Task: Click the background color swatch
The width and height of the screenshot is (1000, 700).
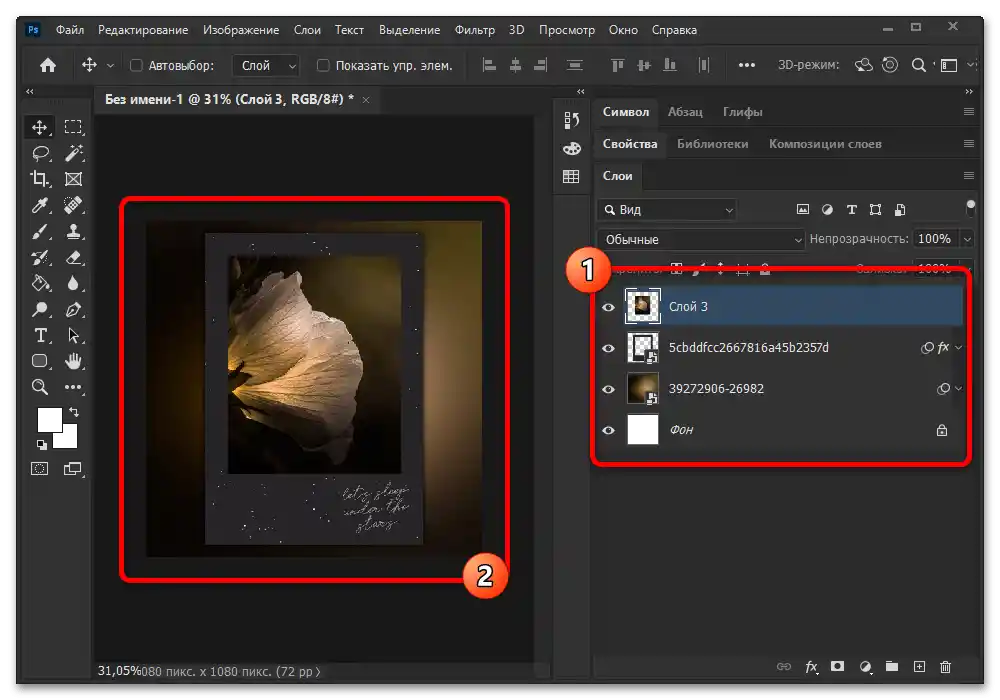Action: click(69, 441)
